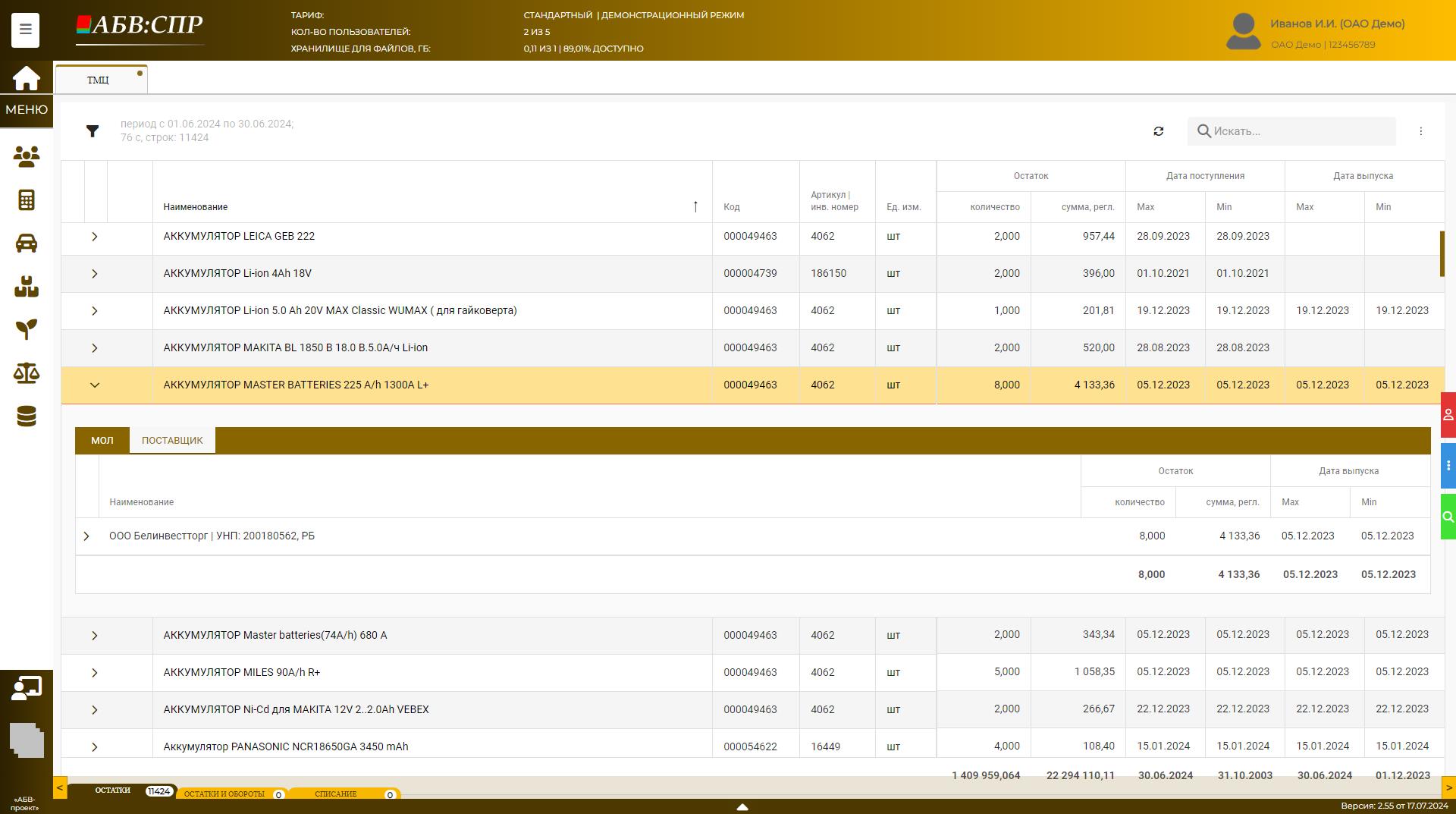Open the people/staff section icon
This screenshot has width=1456, height=814.
(27, 157)
